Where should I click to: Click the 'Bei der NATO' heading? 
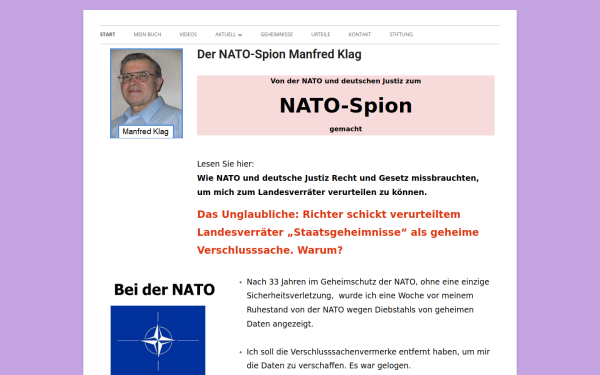165,290
